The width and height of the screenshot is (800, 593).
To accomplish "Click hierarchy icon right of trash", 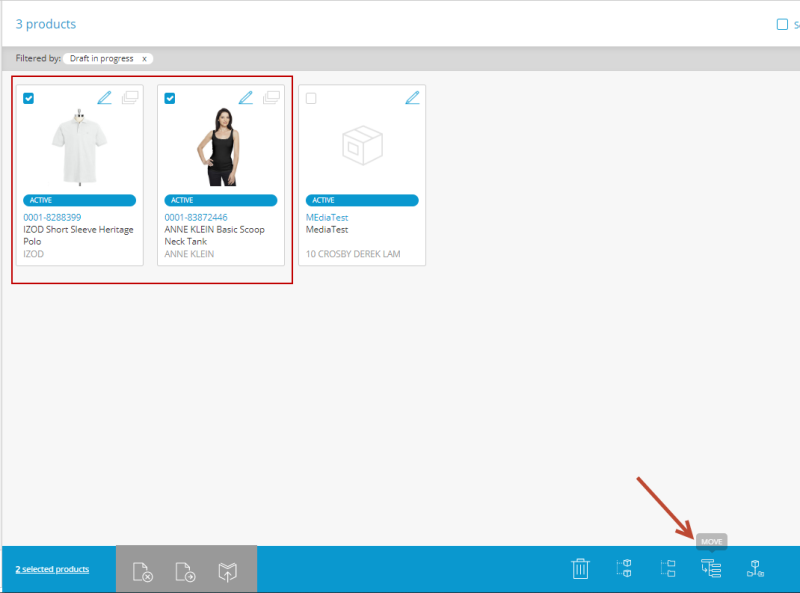I will [x=624, y=569].
